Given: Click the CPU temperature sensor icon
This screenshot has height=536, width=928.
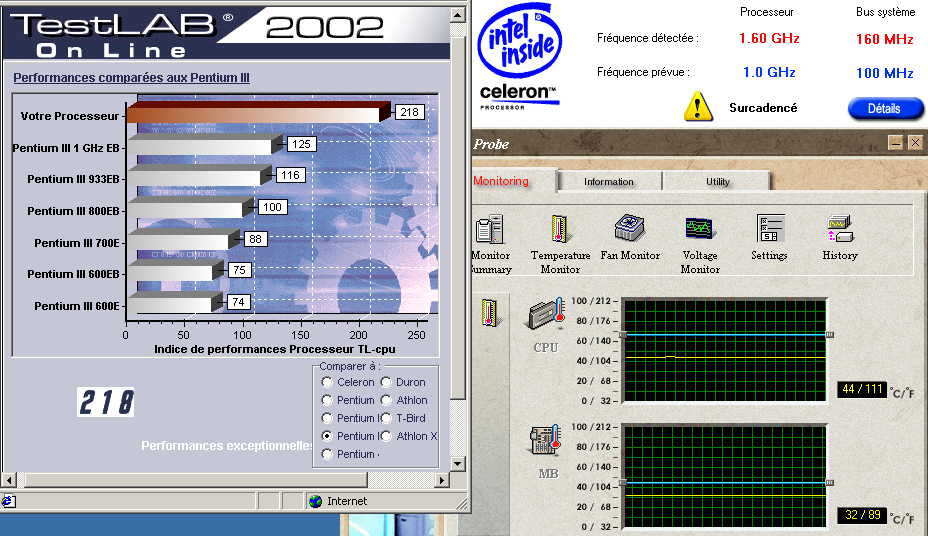Looking at the screenshot, I should 546,314.
